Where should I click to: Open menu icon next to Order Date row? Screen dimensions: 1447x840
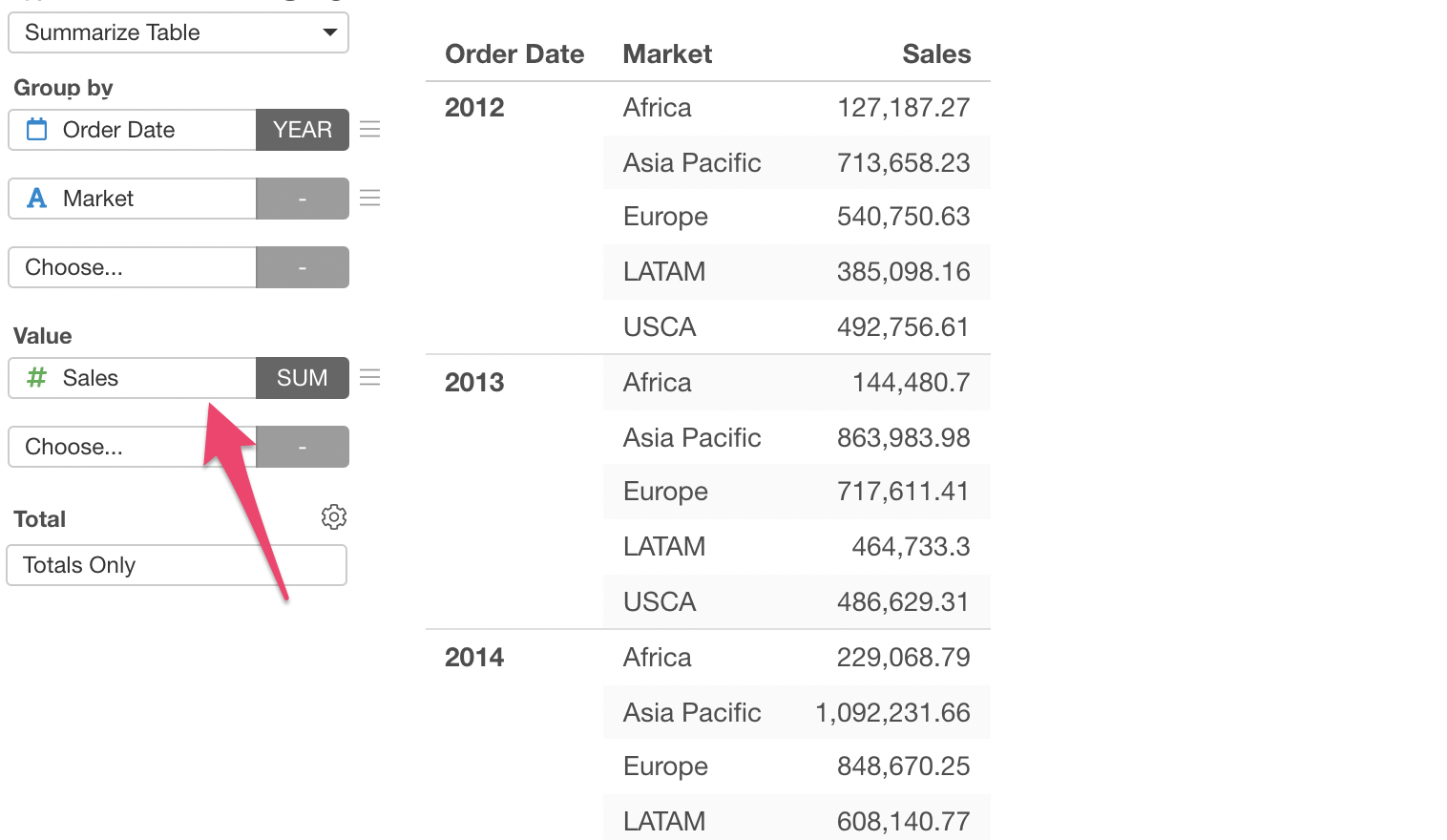click(370, 130)
